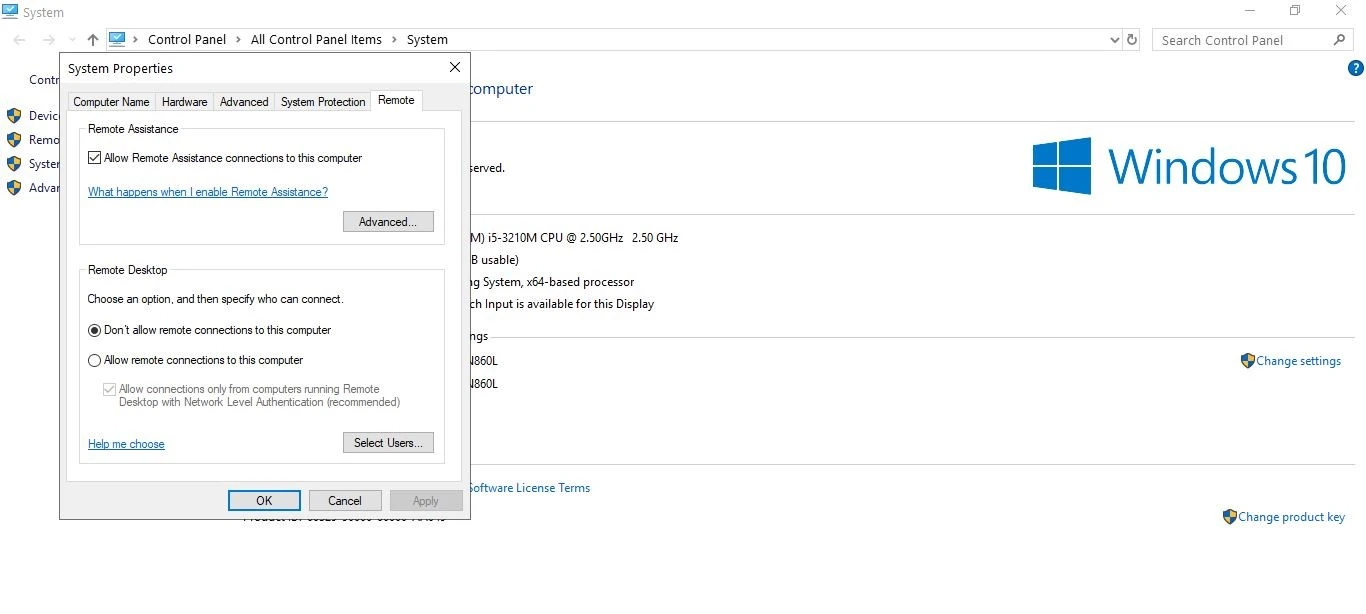The width and height of the screenshot is (1366, 614).
Task: Expand the chevron after All Control Panel Items
Action: [x=394, y=40]
